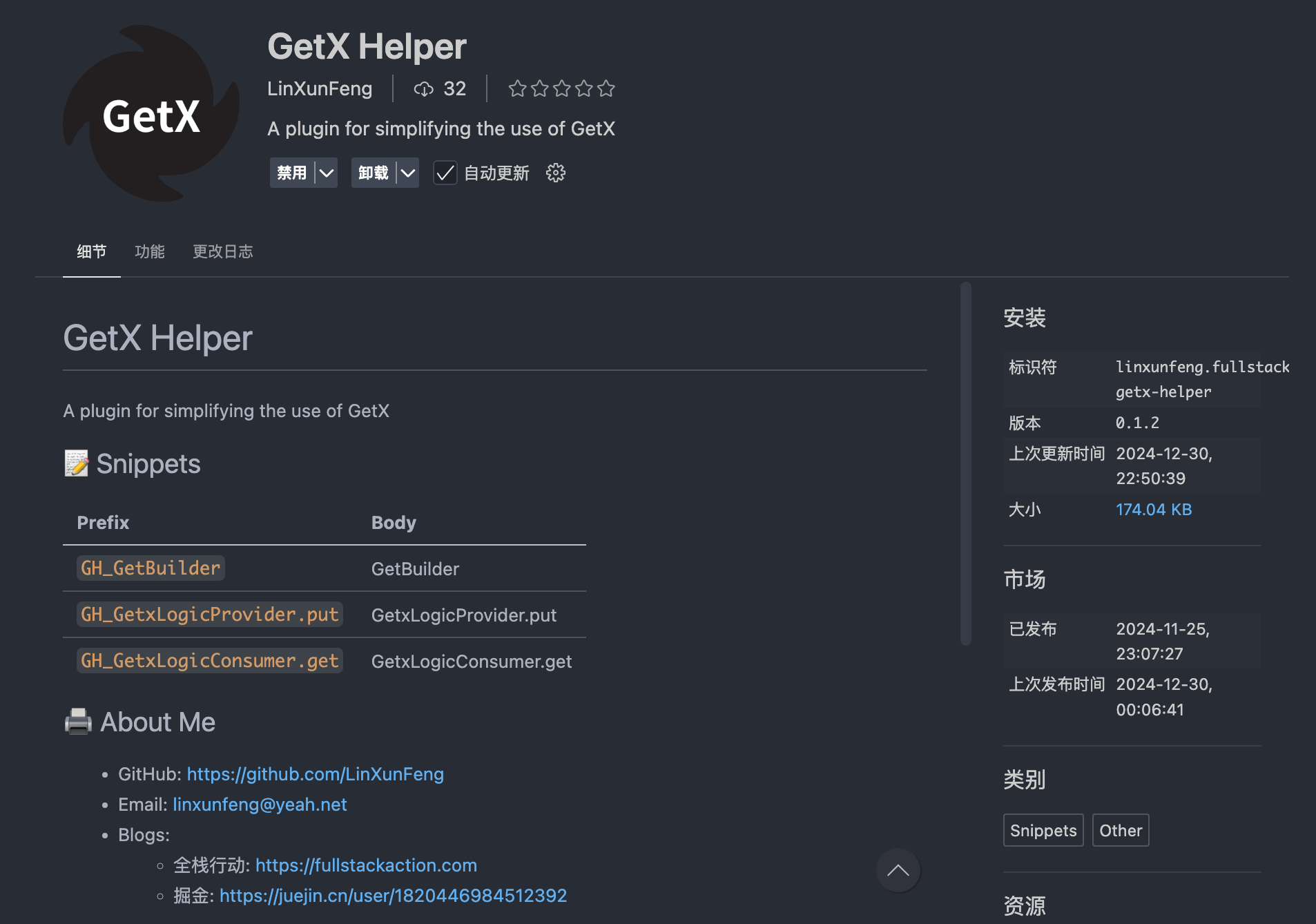Click the Body column header

pyautogui.click(x=394, y=523)
